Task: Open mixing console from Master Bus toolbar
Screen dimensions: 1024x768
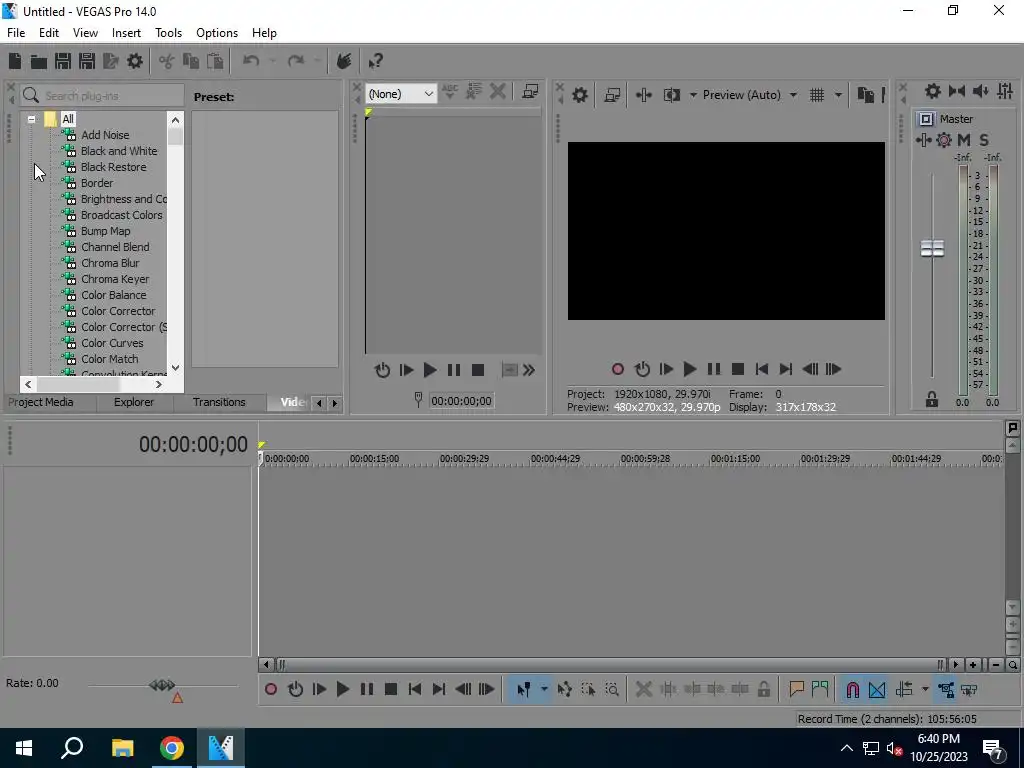Action: [x=1005, y=91]
